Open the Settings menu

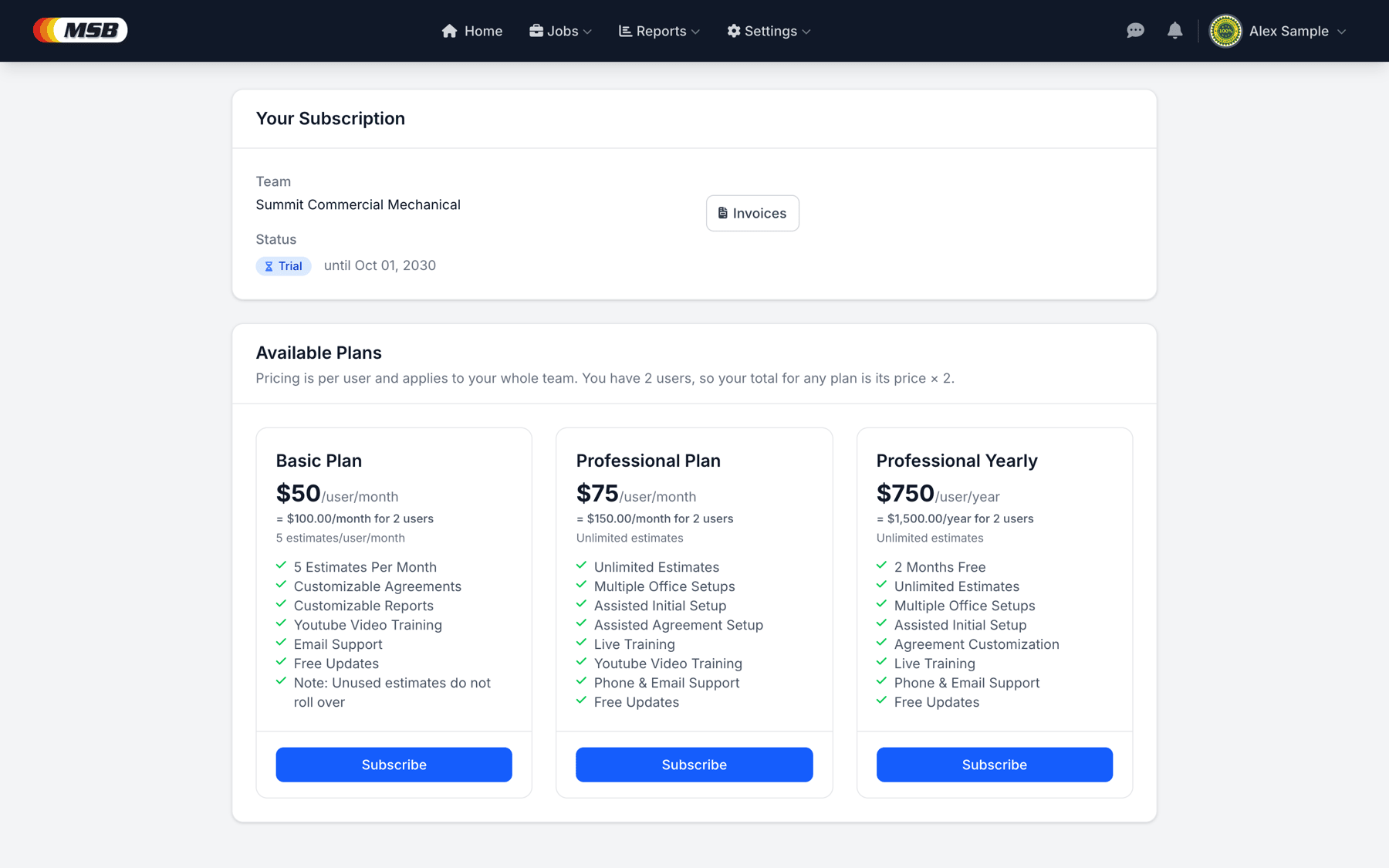[769, 31]
